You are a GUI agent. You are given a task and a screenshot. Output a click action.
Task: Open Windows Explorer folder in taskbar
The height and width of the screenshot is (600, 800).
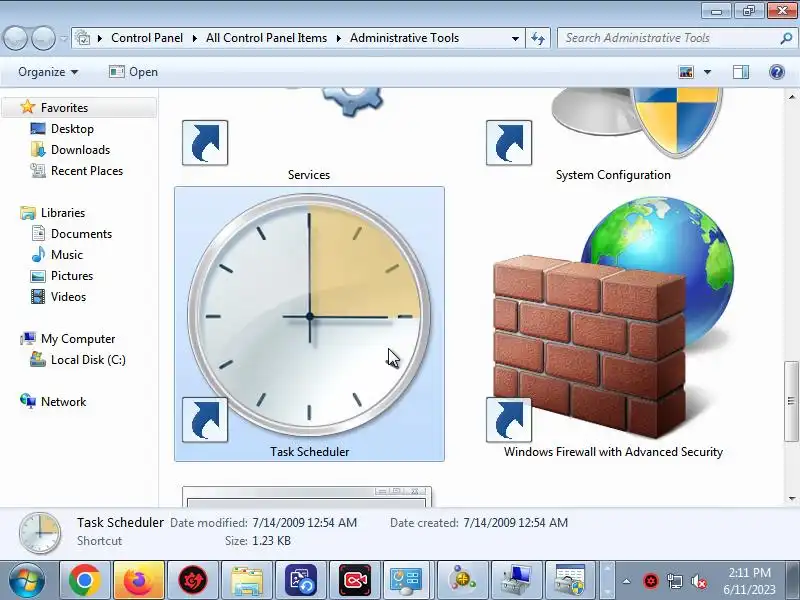[247, 580]
